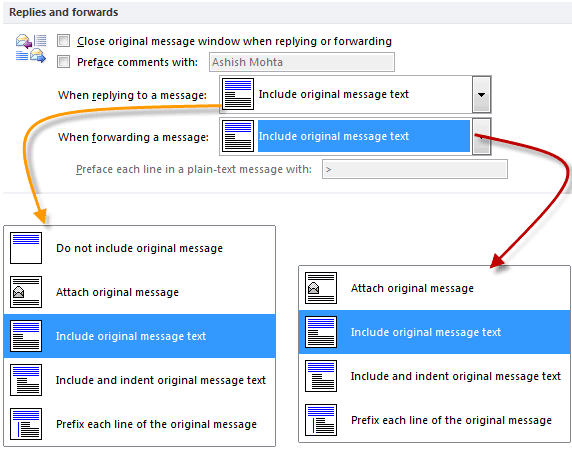
Task: Expand the When forwarding a message dropdown arrow
Action: coord(482,136)
